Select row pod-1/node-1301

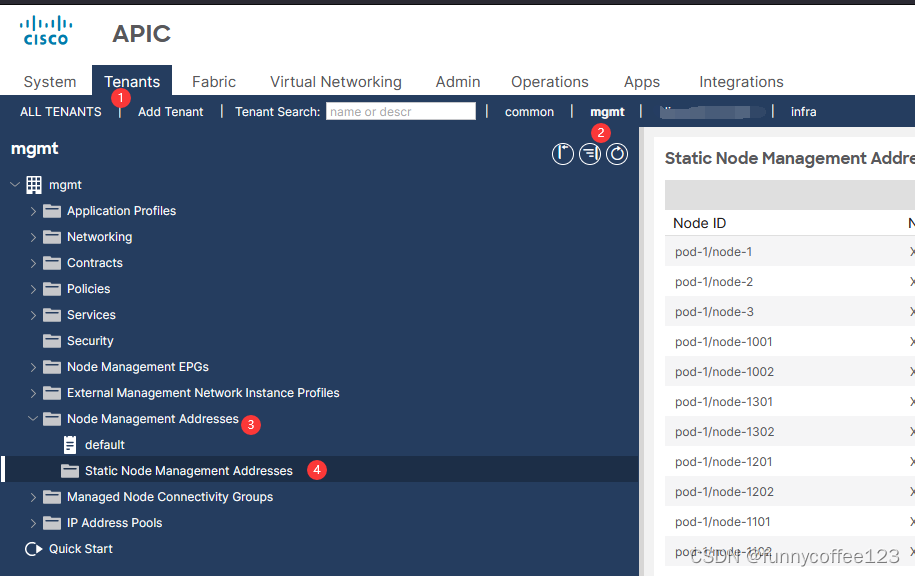tap(790, 402)
